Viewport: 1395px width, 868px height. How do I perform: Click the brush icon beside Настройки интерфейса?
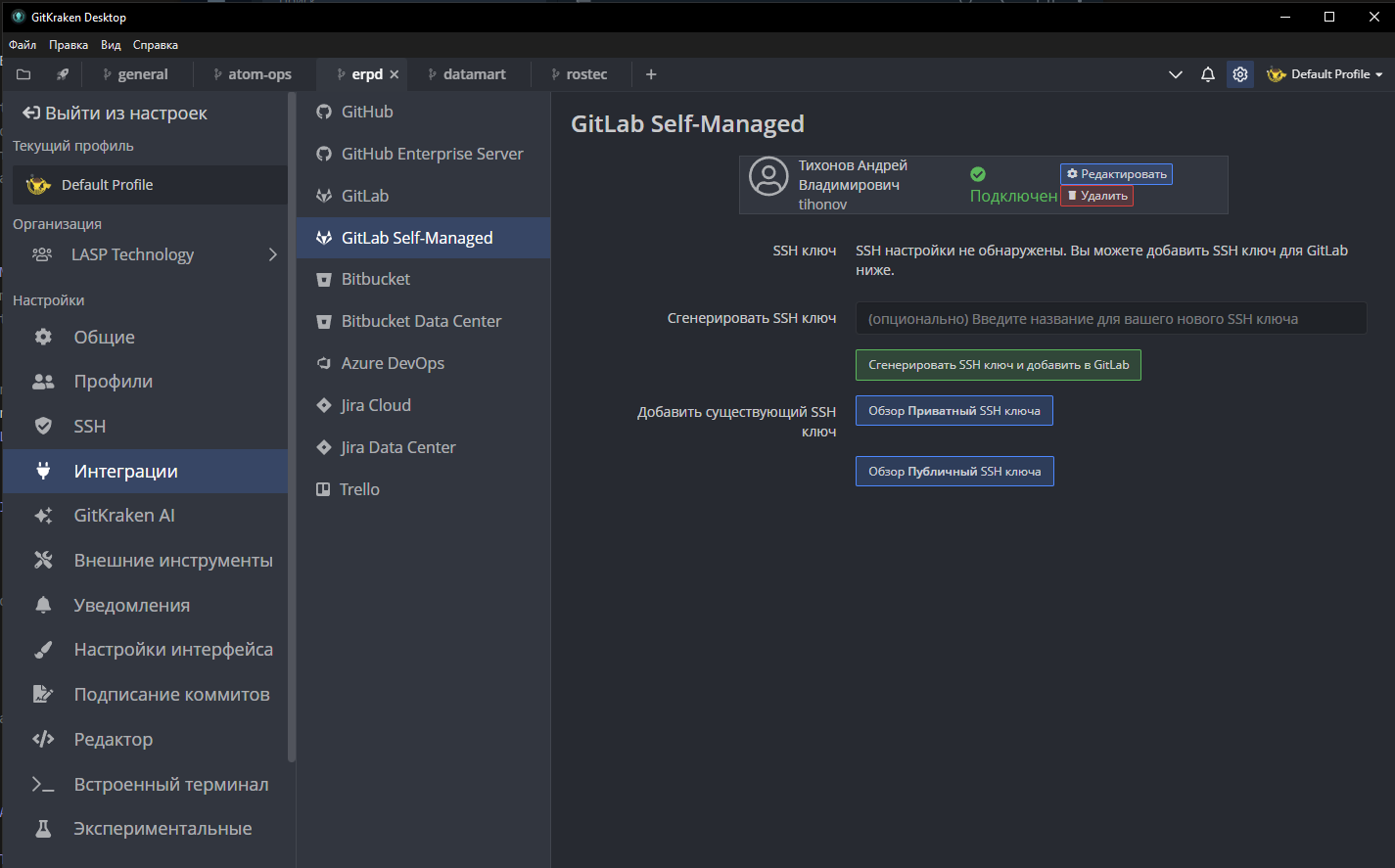click(43, 650)
